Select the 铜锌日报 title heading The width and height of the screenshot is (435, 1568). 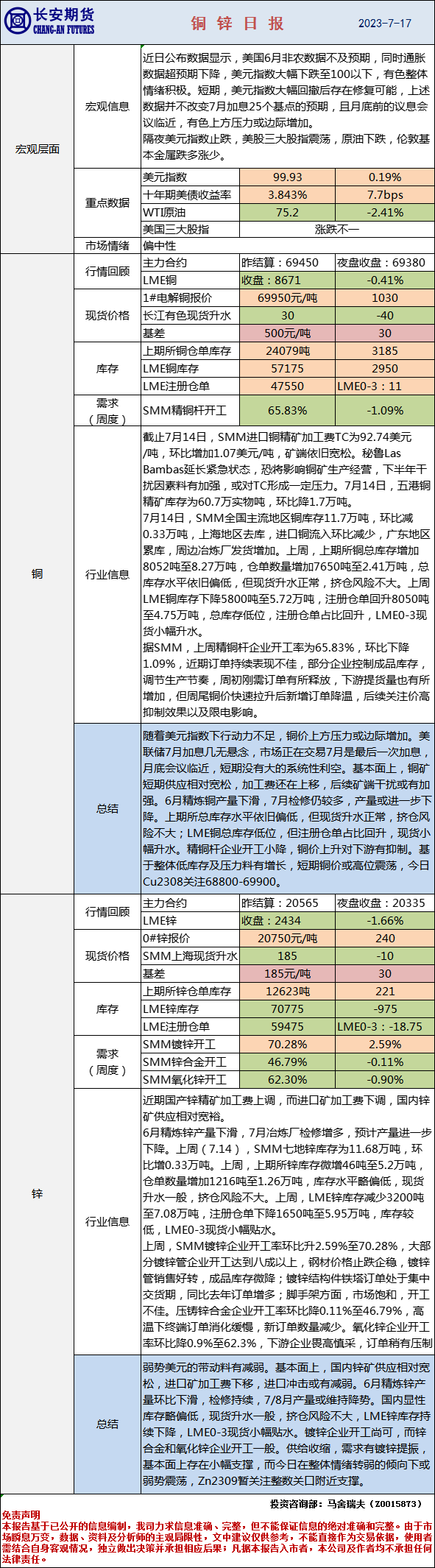click(x=238, y=24)
